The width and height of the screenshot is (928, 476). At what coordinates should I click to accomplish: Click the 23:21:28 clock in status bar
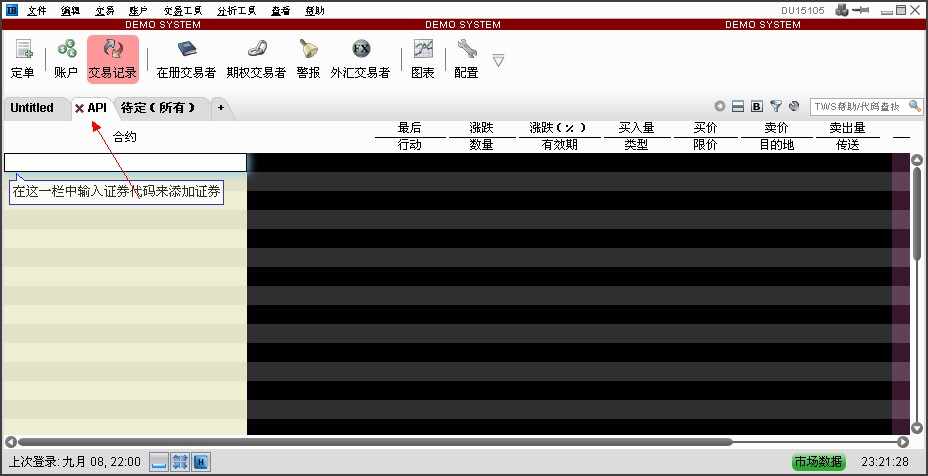pyautogui.click(x=885, y=462)
